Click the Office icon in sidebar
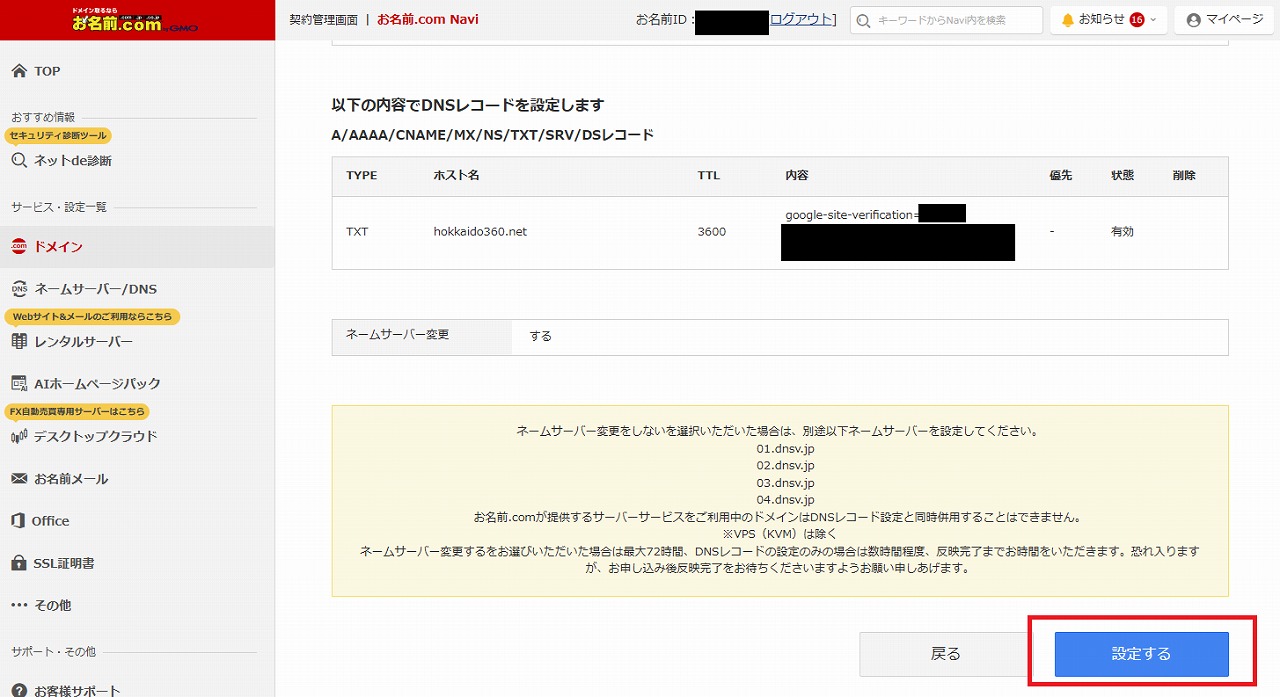Image resolution: width=1280 pixels, height=697 pixels. (x=19, y=521)
